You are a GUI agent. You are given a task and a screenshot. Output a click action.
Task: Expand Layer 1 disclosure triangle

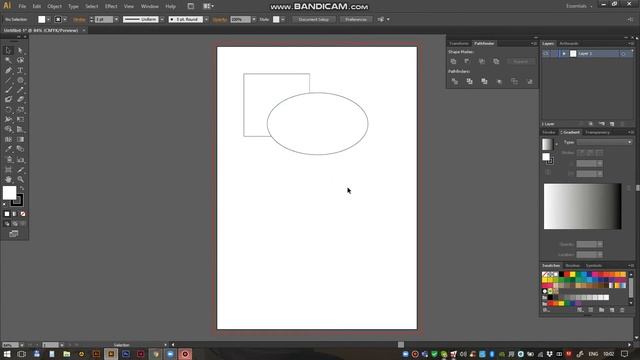pyautogui.click(x=564, y=53)
